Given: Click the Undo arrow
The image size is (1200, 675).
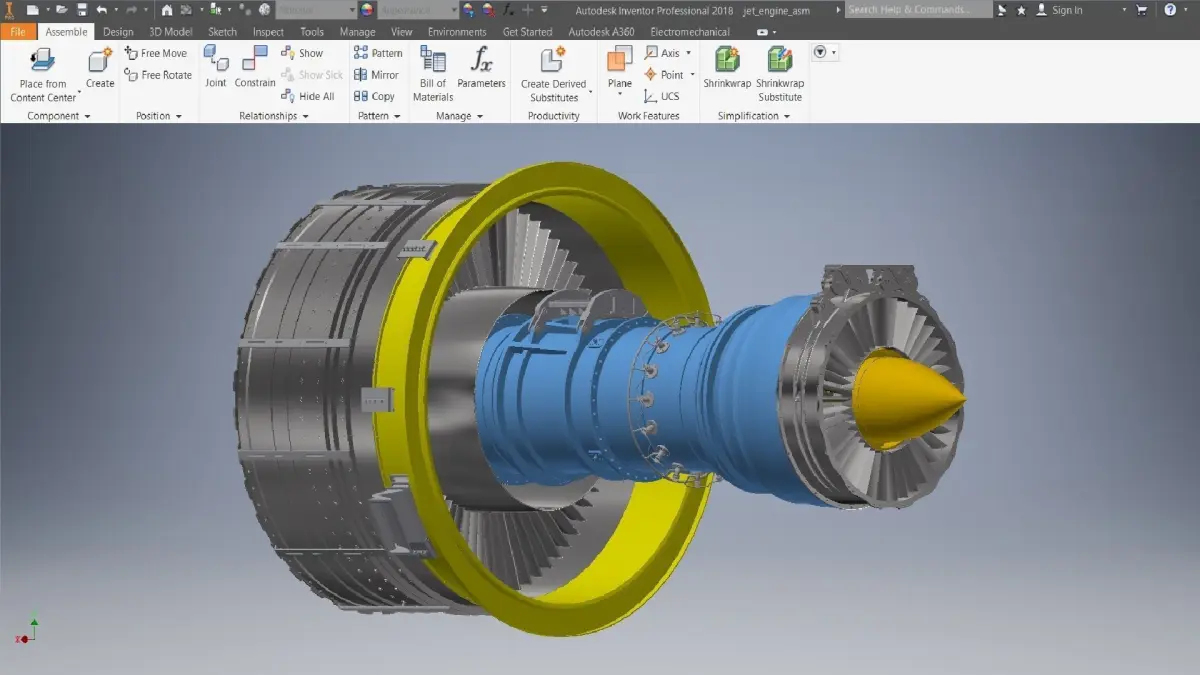Looking at the screenshot, I should [x=101, y=9].
